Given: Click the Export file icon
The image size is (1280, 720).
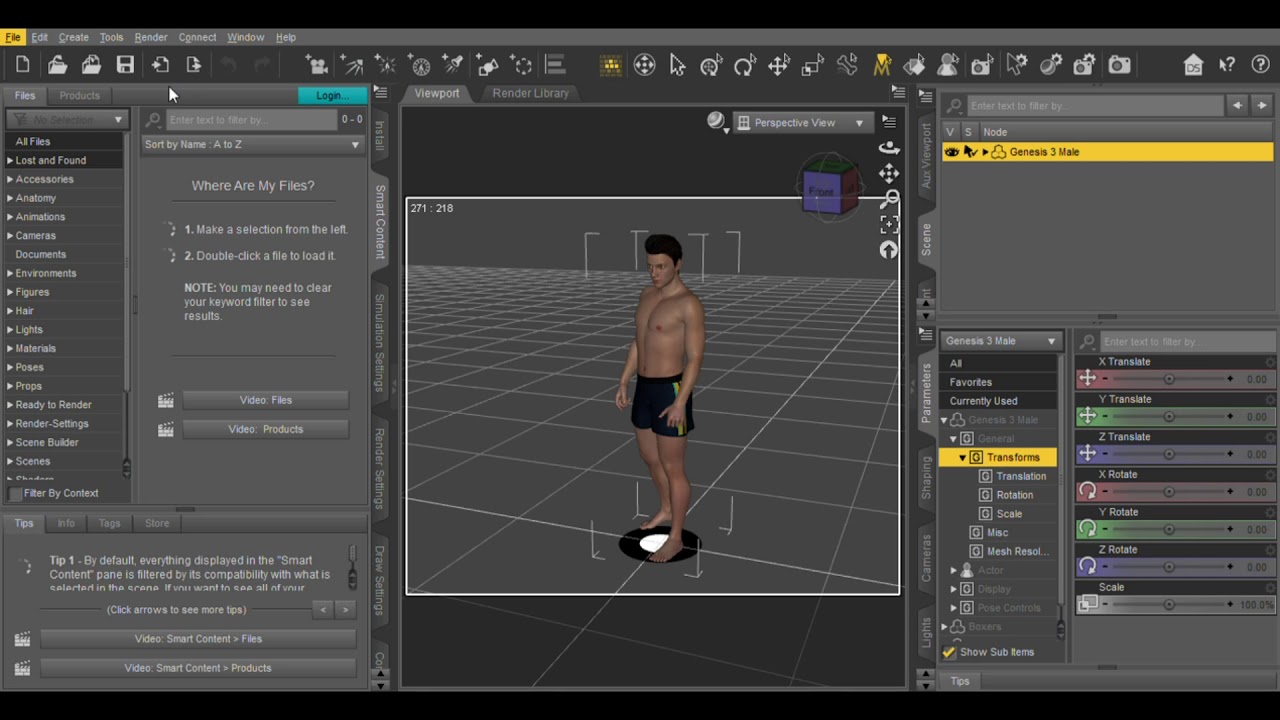Looking at the screenshot, I should pyautogui.click(x=194, y=65).
